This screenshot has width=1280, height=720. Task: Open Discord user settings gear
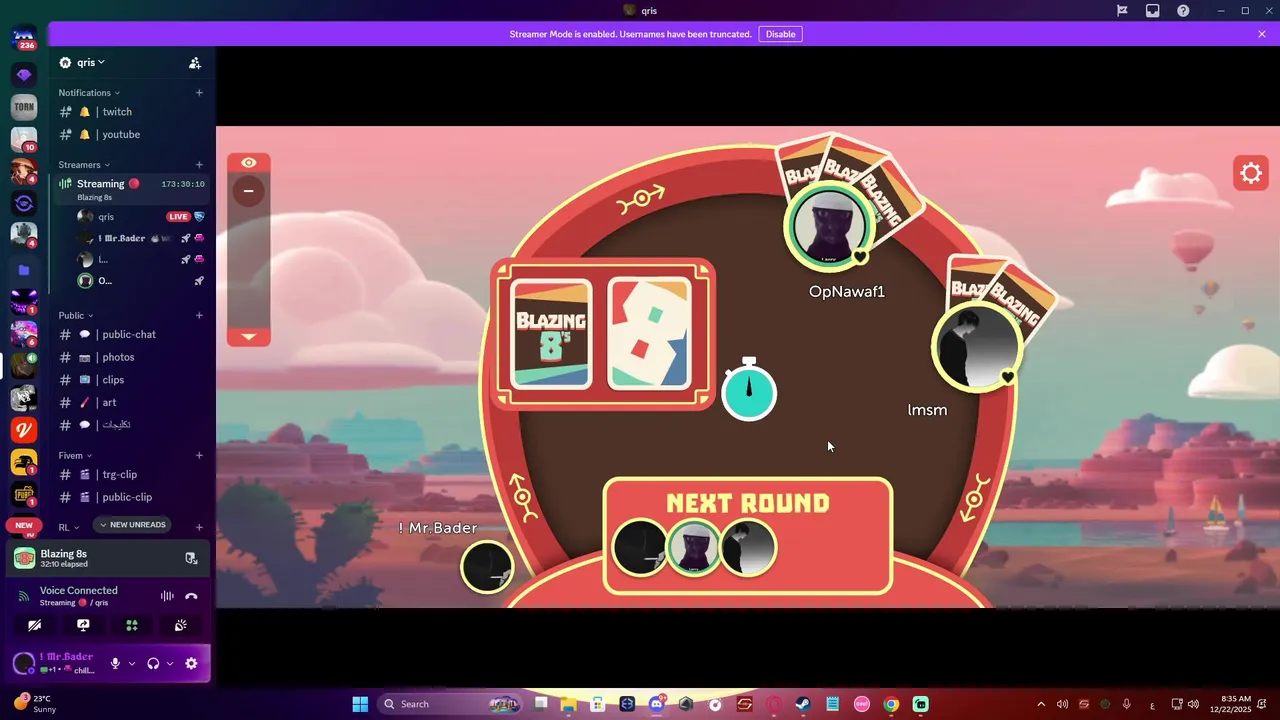tap(191, 663)
